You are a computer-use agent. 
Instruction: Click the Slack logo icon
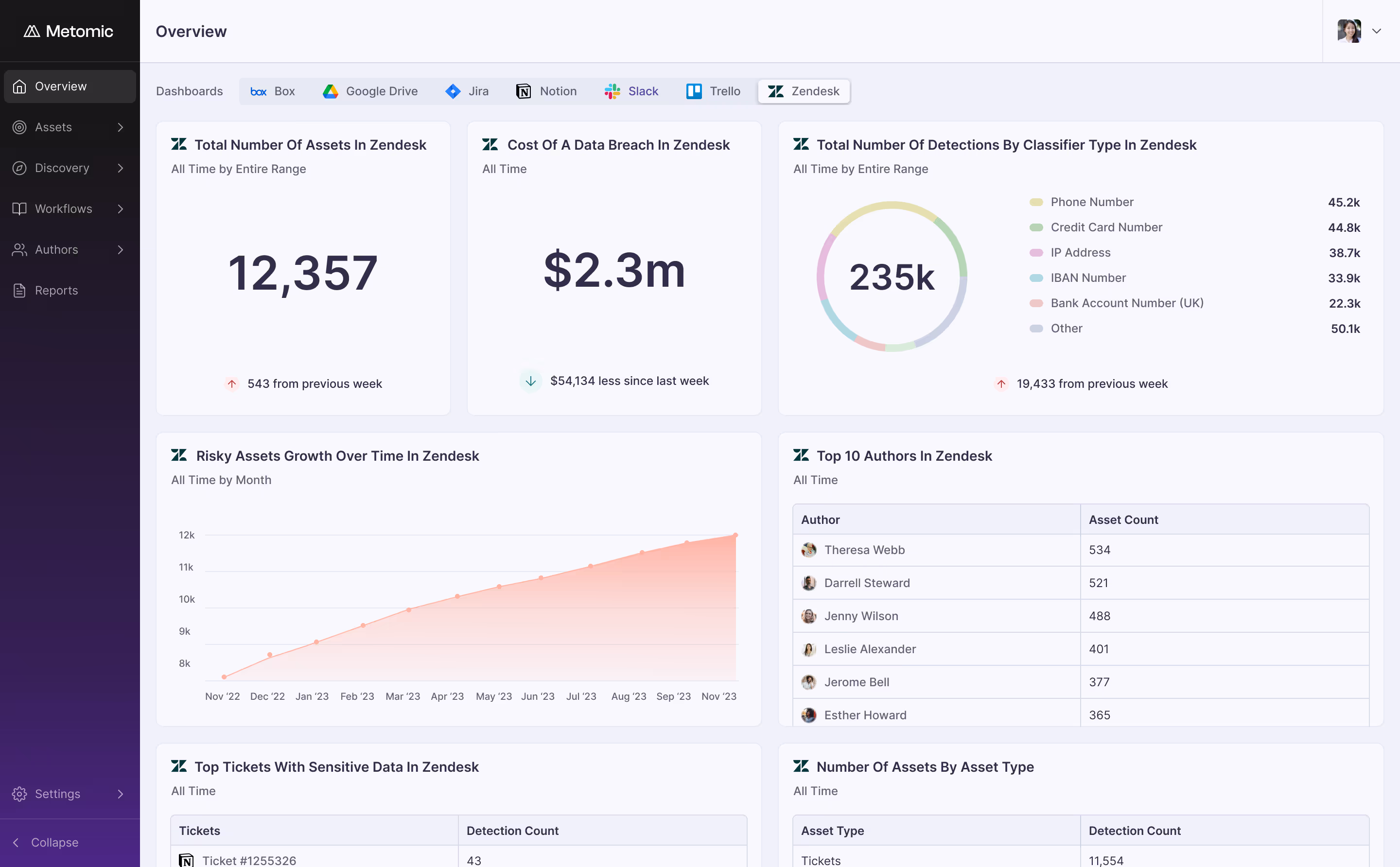612,91
